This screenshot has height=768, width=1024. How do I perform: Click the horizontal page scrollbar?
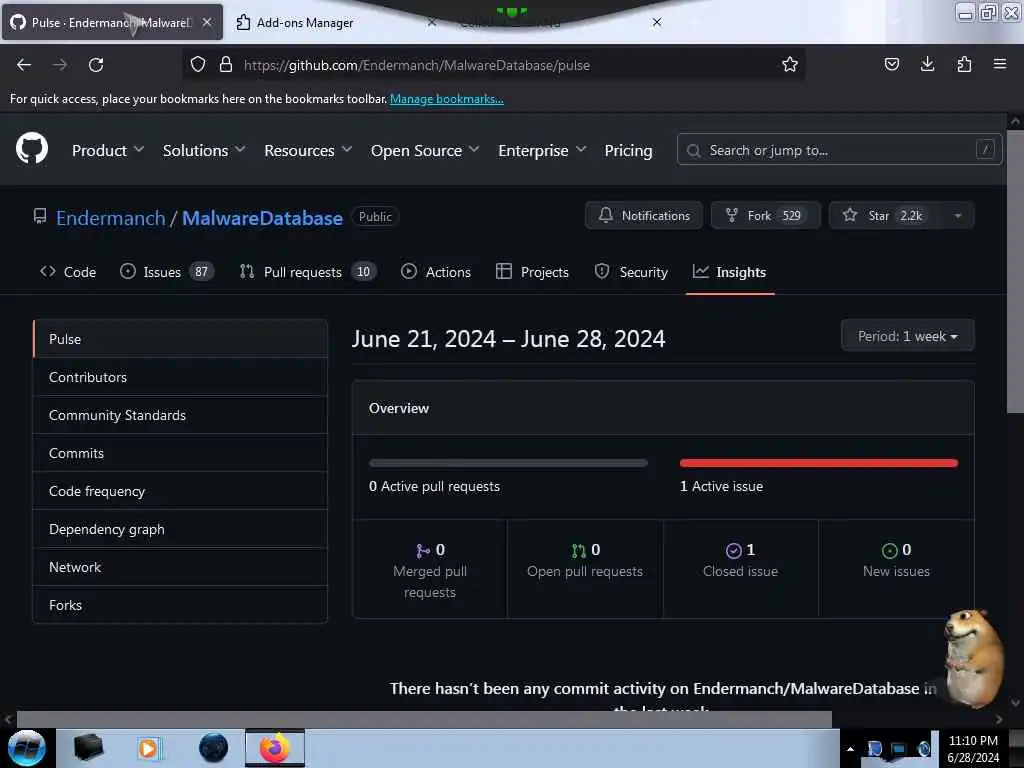(424, 719)
